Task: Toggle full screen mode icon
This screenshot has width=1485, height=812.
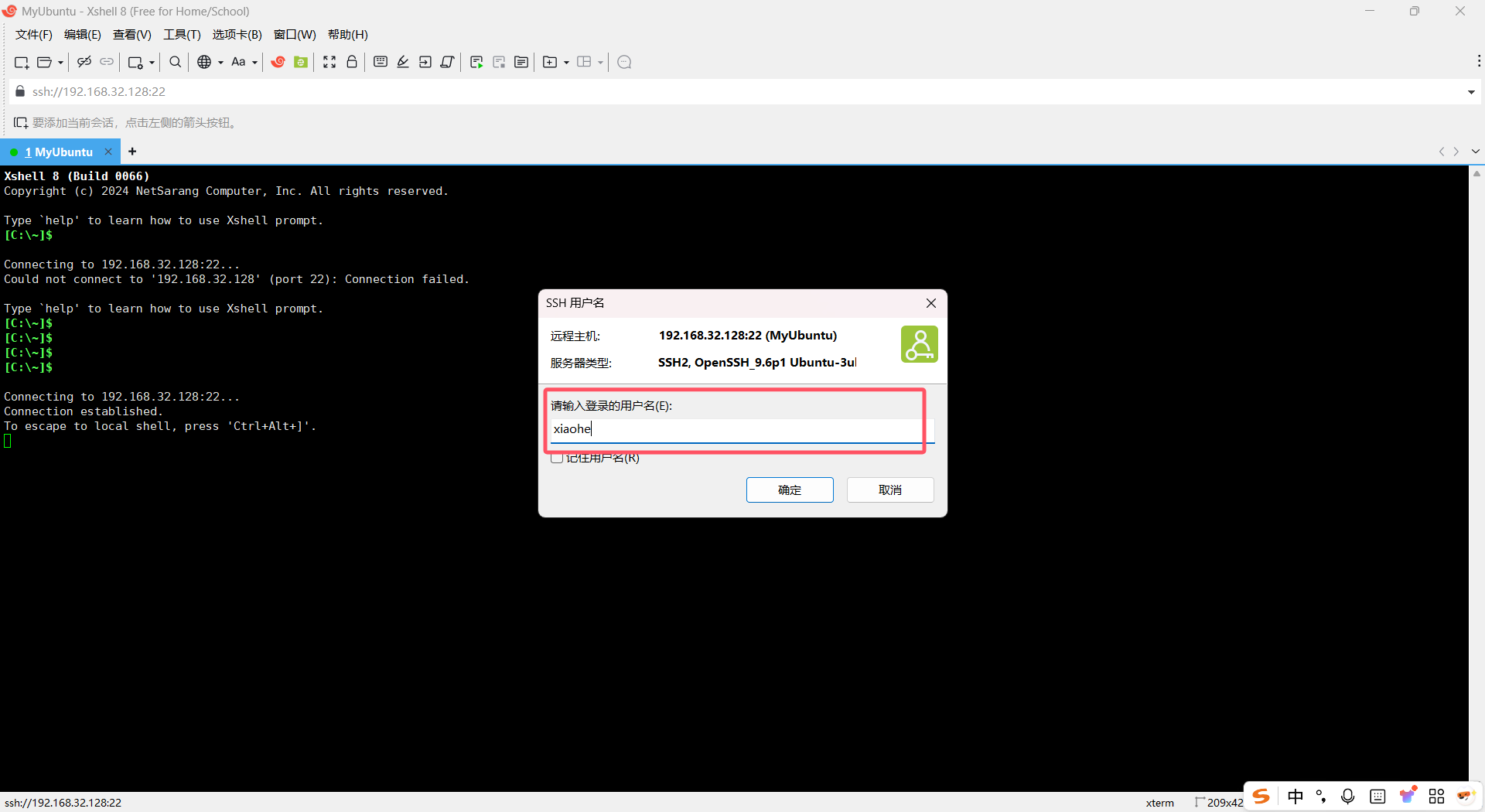Action: 329,62
